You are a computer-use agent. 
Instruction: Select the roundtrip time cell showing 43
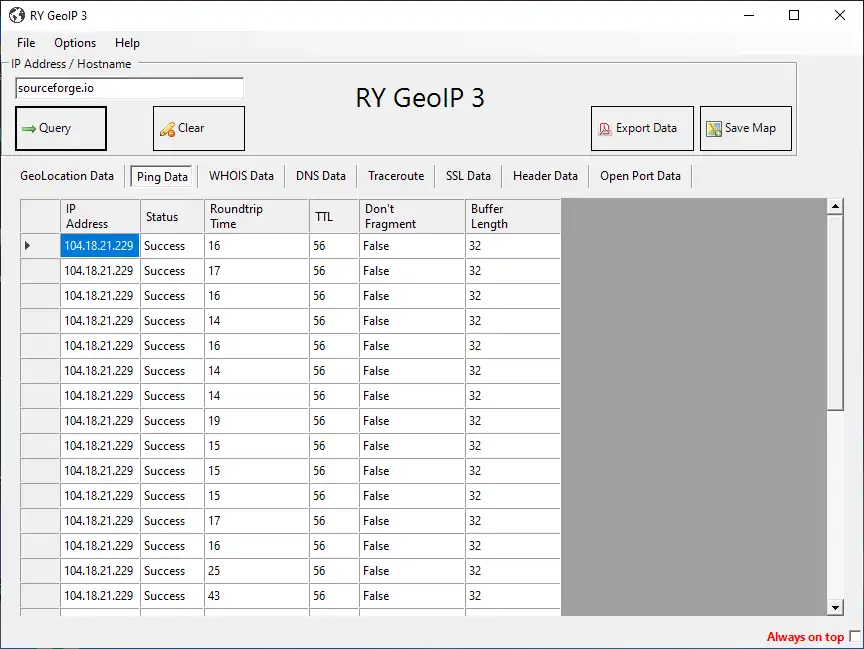(x=256, y=596)
